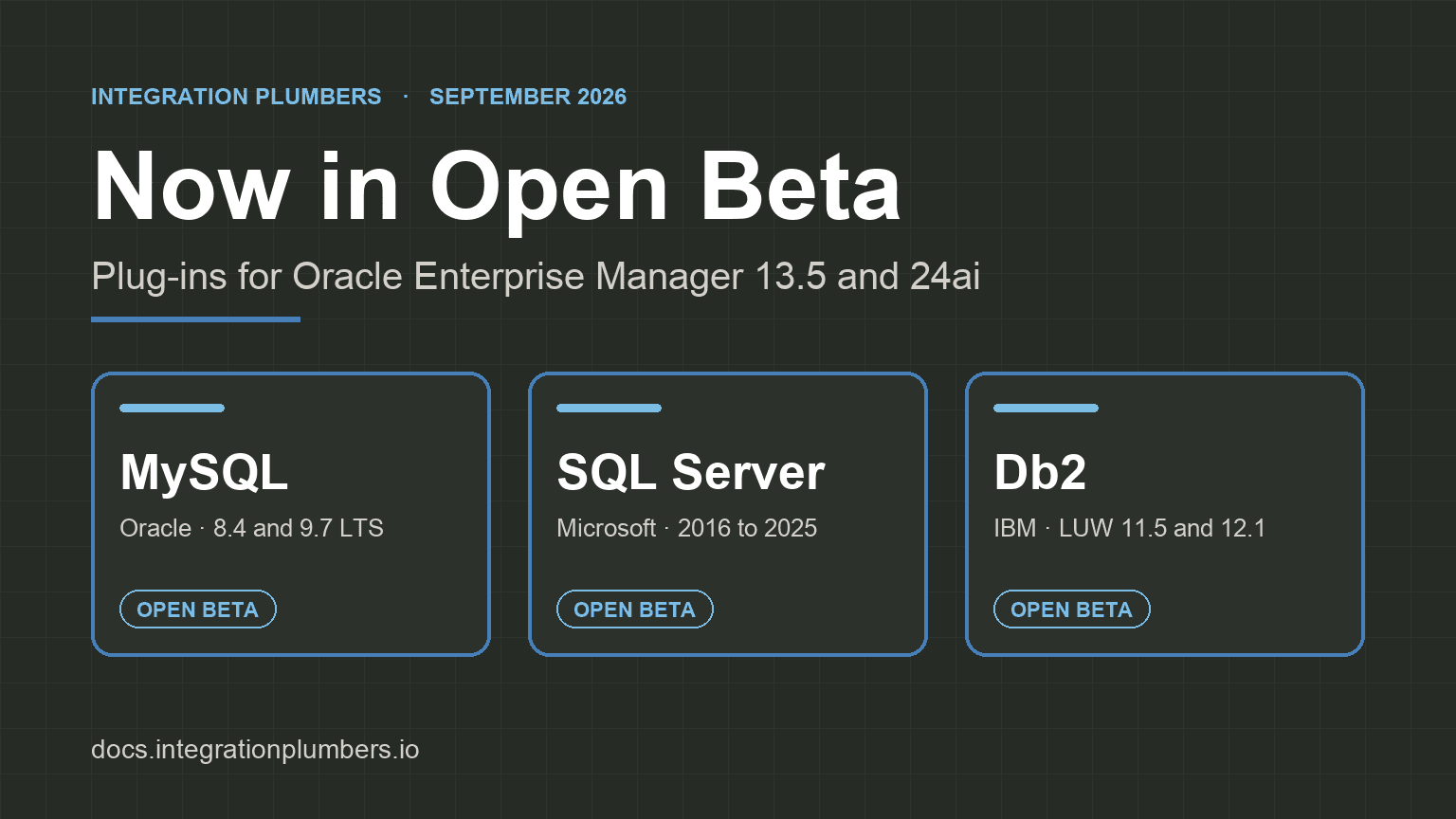Select the SQL Server card title
This screenshot has width=1456, height=819.
coord(691,472)
